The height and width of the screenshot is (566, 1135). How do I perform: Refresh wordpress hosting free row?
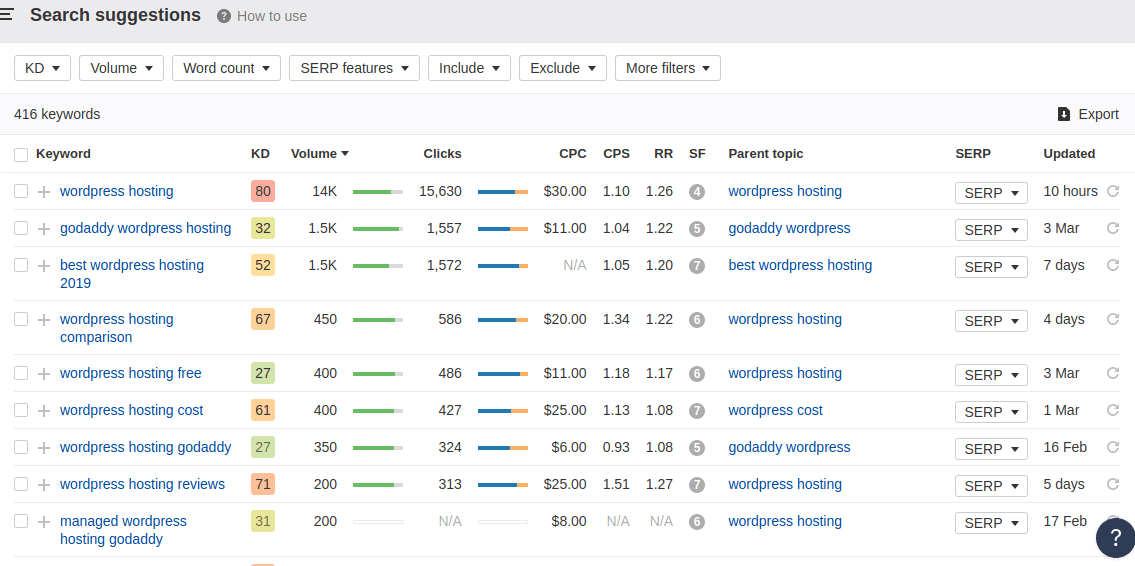point(1113,373)
